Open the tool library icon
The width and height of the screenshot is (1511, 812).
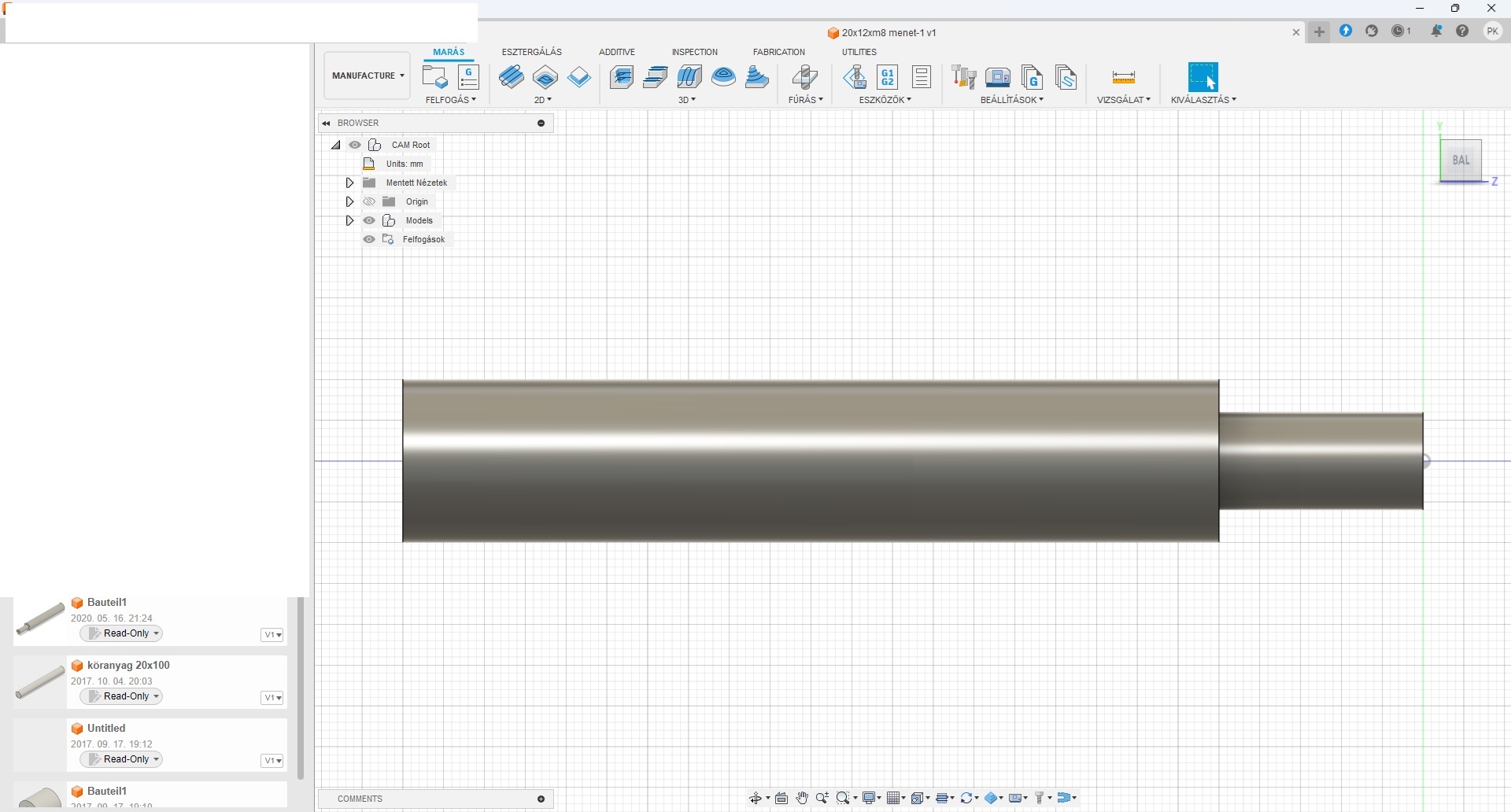(x=964, y=77)
